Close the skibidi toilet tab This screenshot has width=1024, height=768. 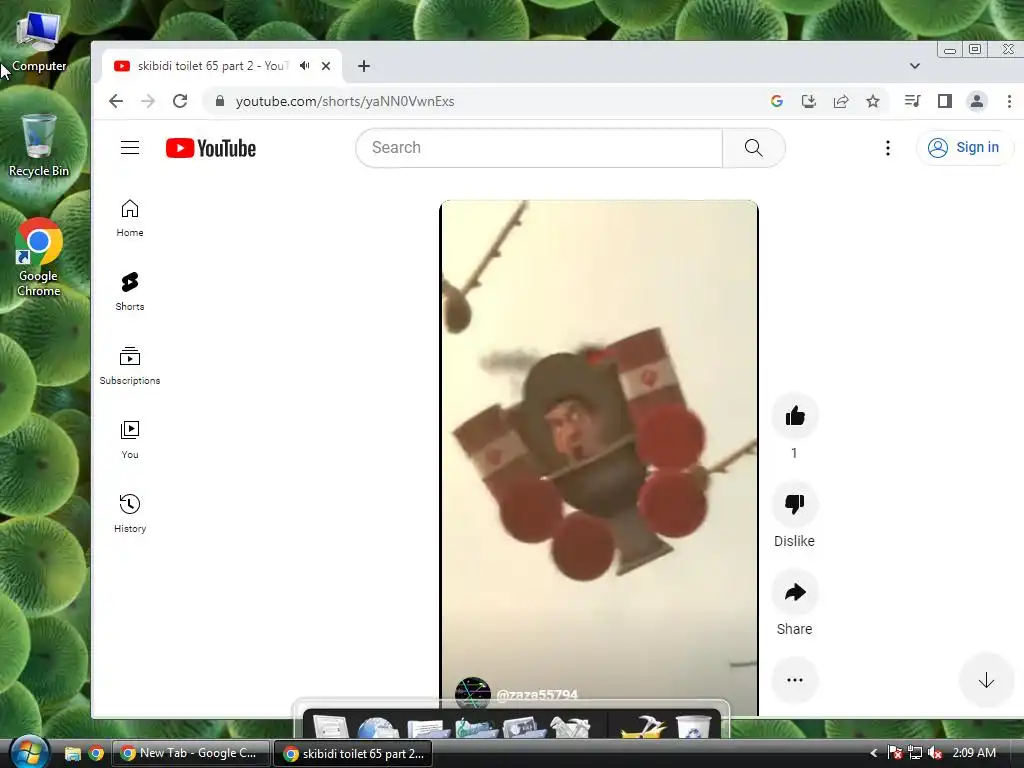click(x=326, y=66)
